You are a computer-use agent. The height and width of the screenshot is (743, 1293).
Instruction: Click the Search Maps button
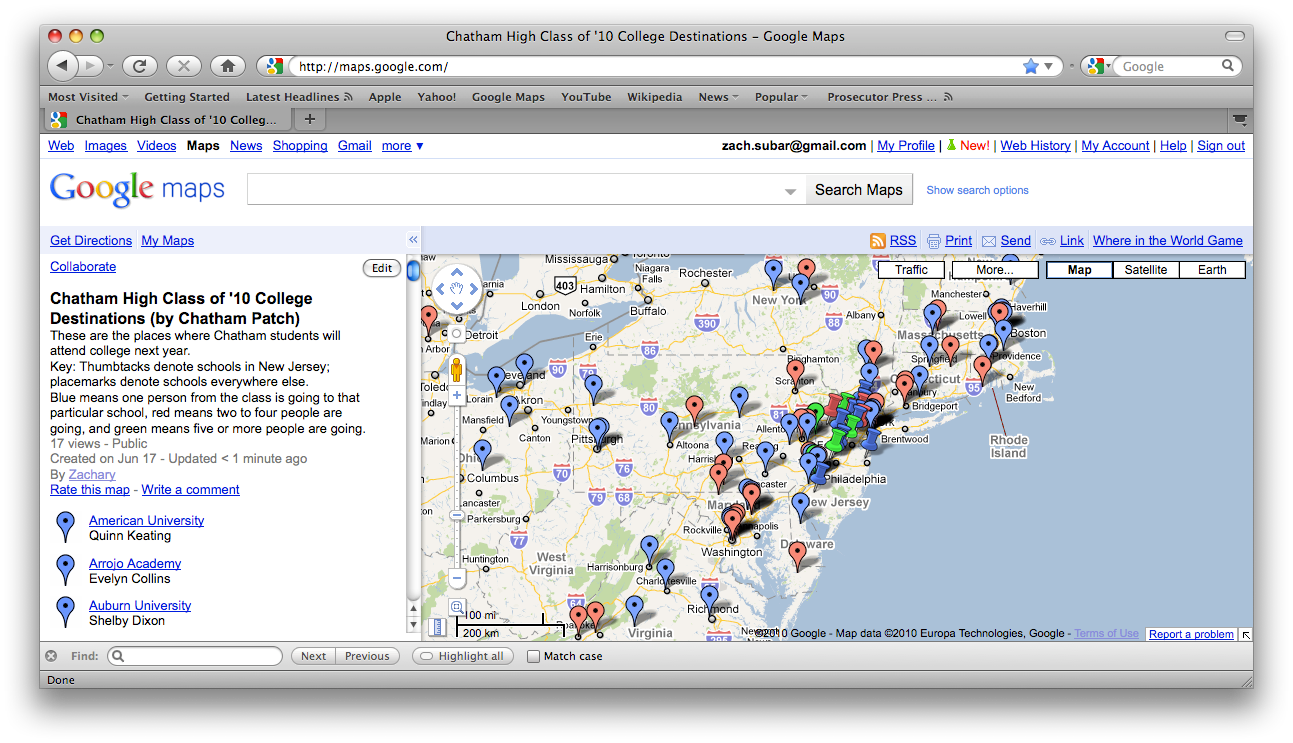point(858,190)
